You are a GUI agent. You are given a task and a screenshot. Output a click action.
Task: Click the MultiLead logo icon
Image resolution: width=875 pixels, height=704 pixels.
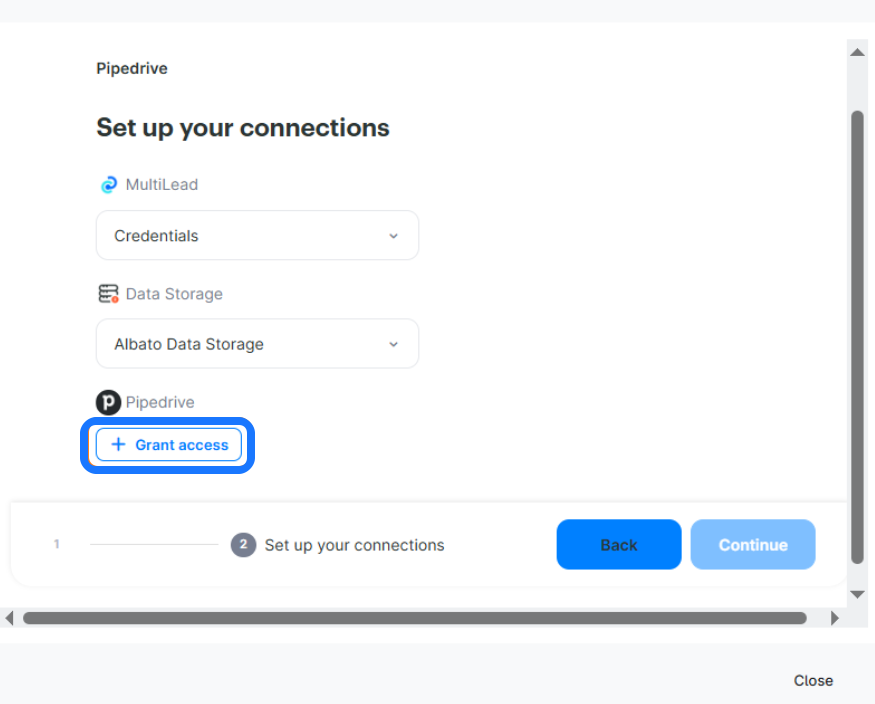(108, 185)
